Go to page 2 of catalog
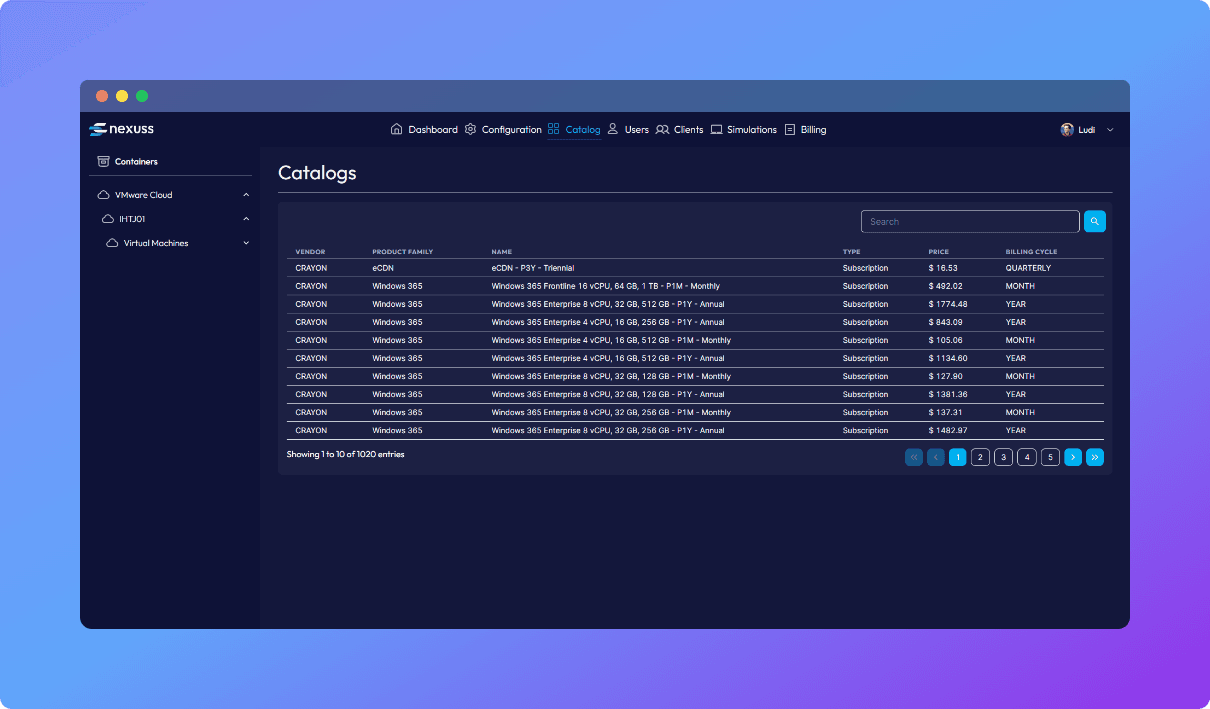The height and width of the screenshot is (709, 1210). (x=980, y=457)
